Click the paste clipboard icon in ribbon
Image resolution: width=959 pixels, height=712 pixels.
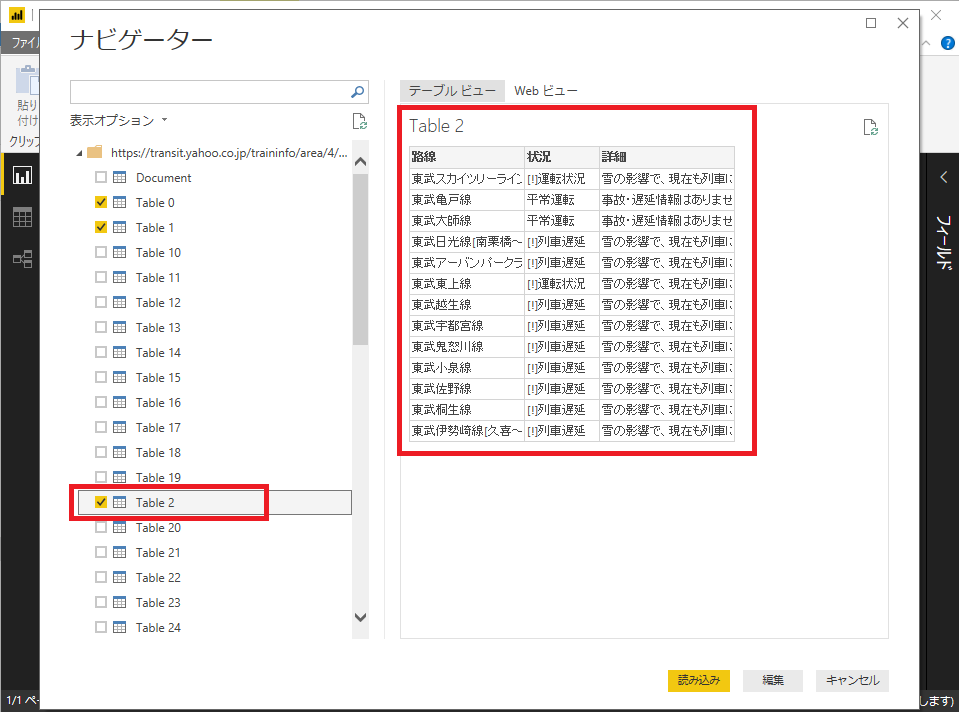(x=27, y=80)
